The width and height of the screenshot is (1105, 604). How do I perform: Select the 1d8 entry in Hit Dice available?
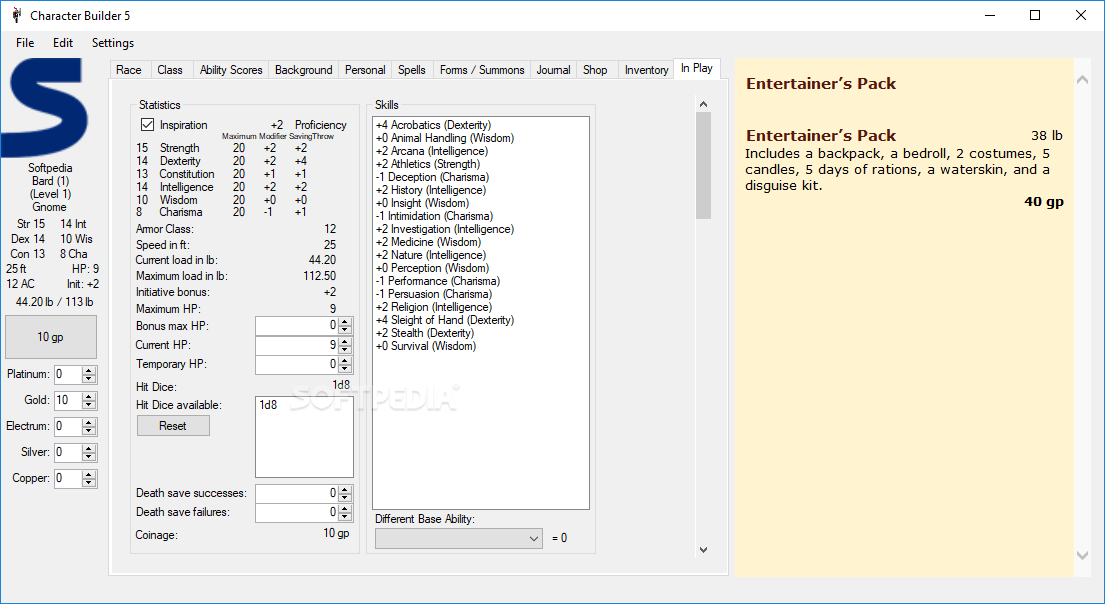pyautogui.click(x=268, y=405)
